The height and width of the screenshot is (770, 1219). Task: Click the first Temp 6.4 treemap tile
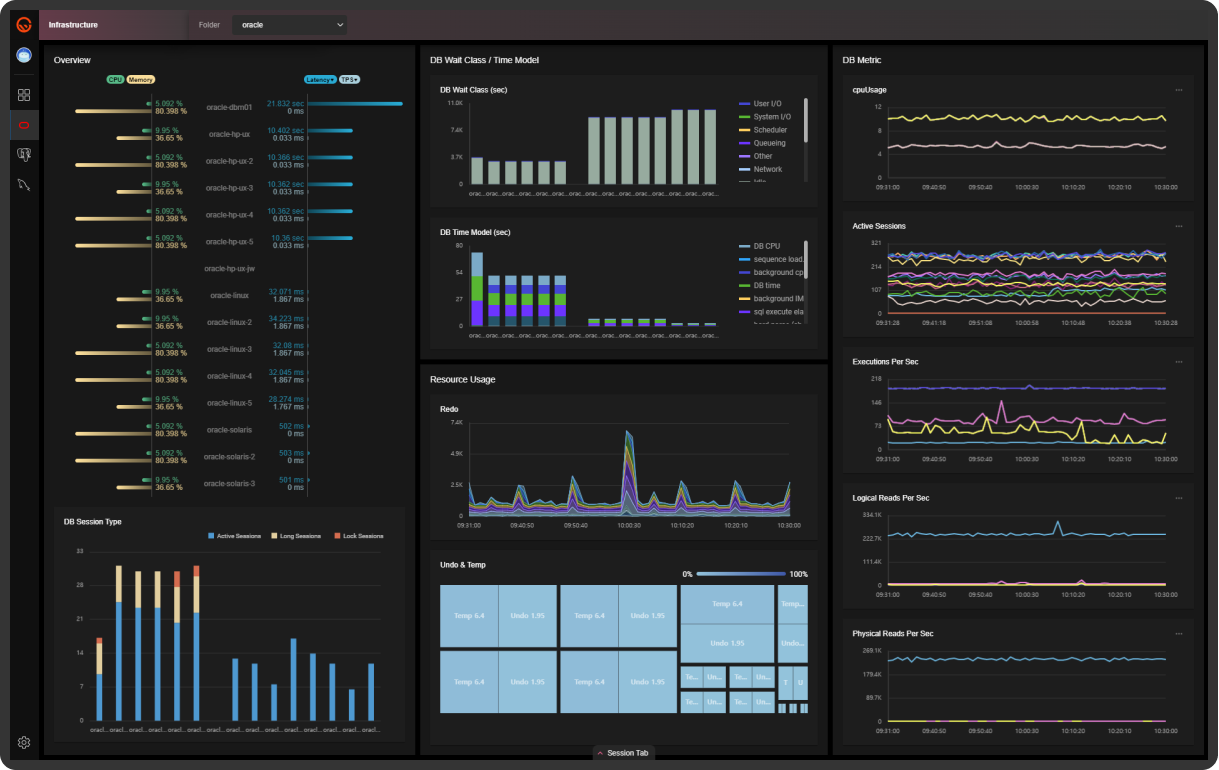(469, 616)
